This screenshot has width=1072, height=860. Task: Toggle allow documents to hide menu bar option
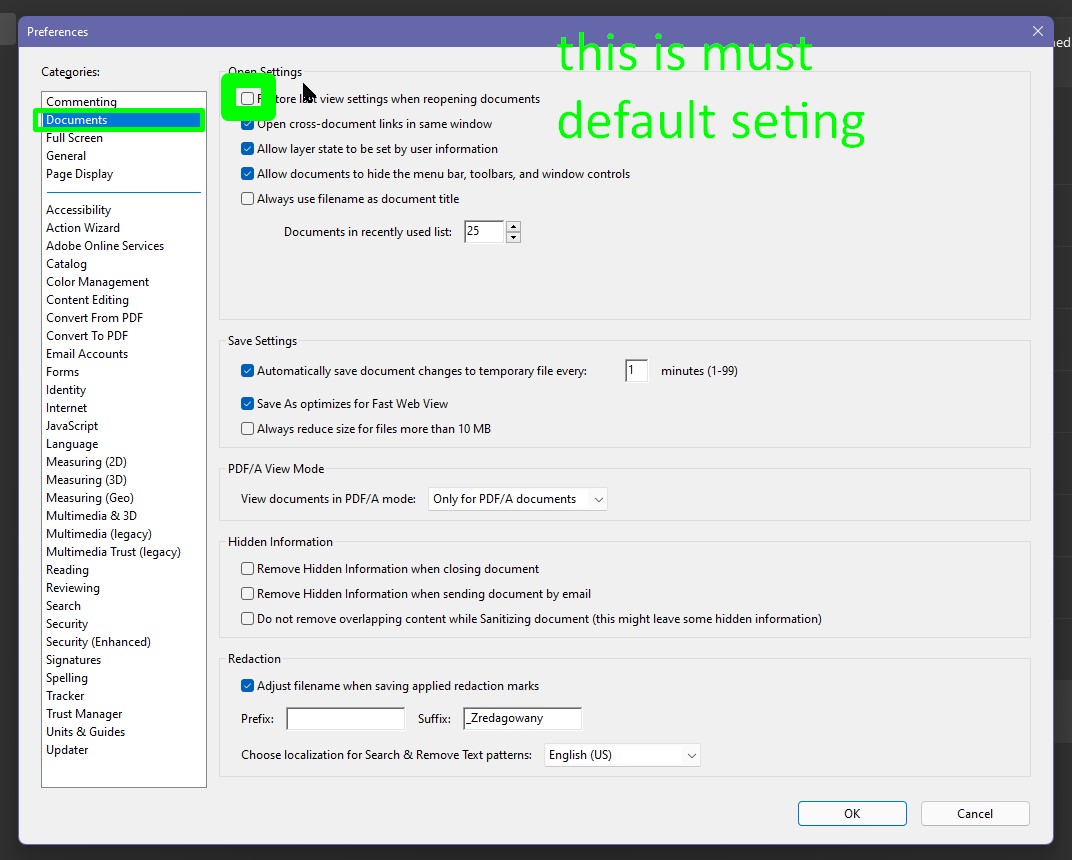(247, 173)
